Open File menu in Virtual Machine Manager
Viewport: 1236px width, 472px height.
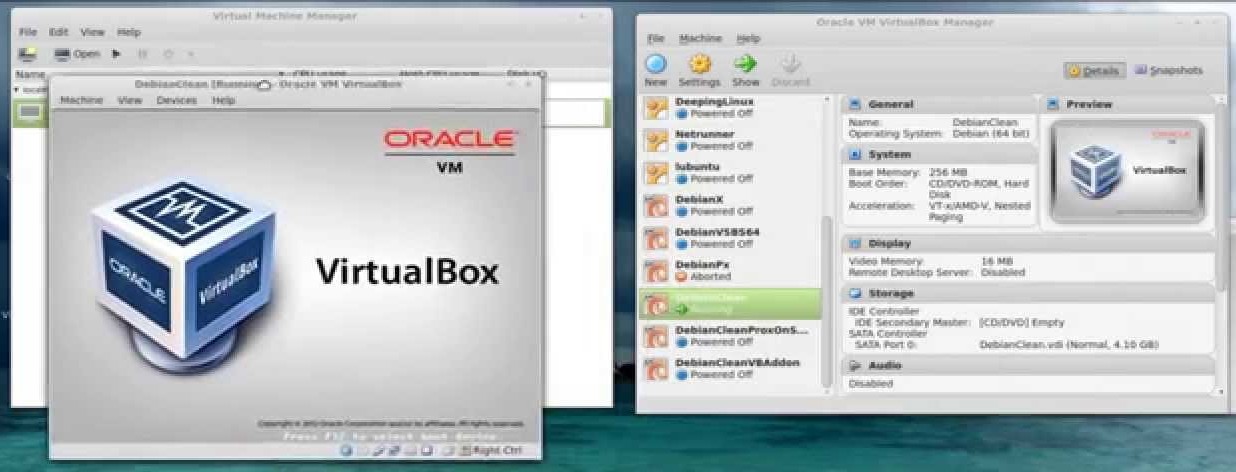tap(28, 32)
